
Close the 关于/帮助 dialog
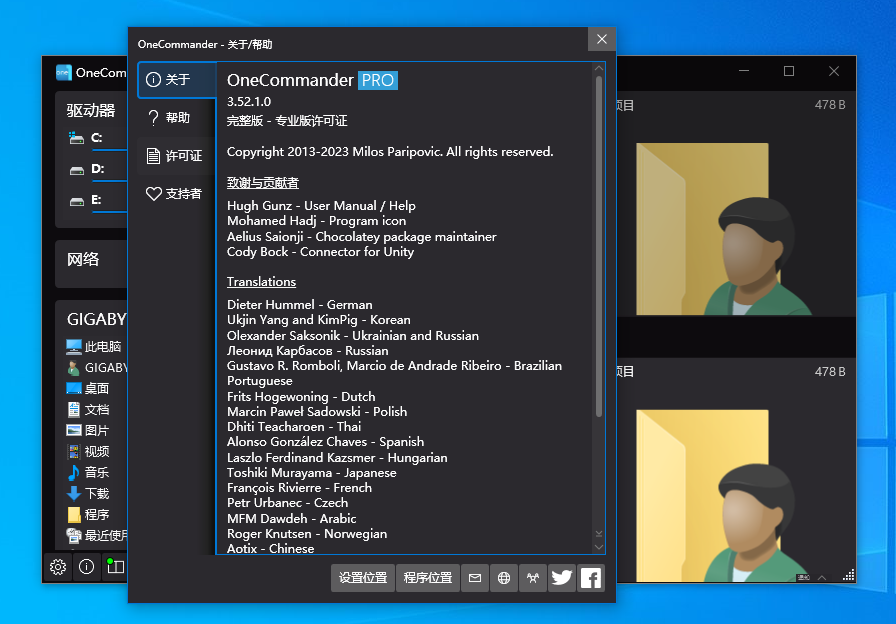tap(601, 40)
